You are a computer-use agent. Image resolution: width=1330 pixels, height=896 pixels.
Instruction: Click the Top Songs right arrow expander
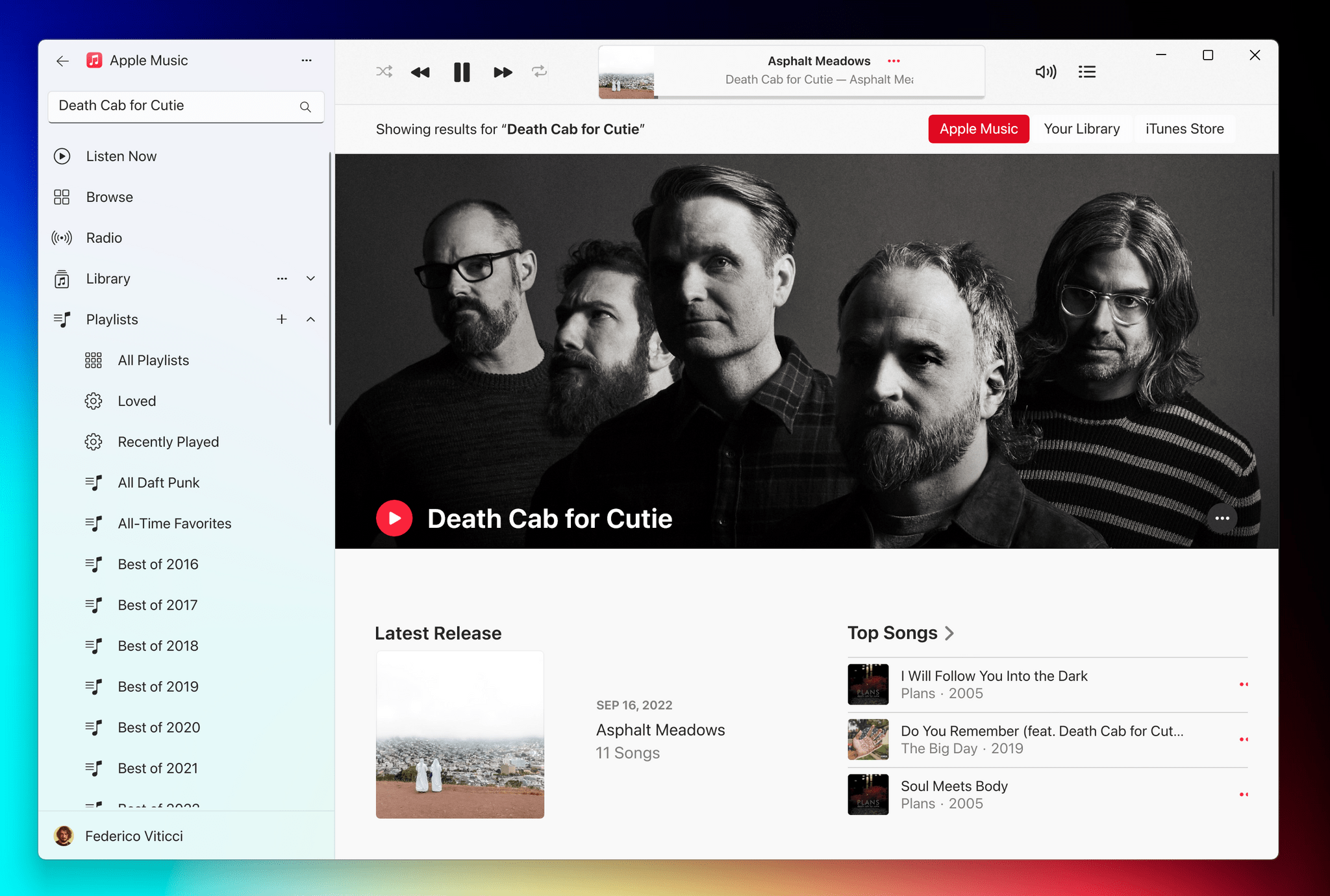tap(951, 633)
